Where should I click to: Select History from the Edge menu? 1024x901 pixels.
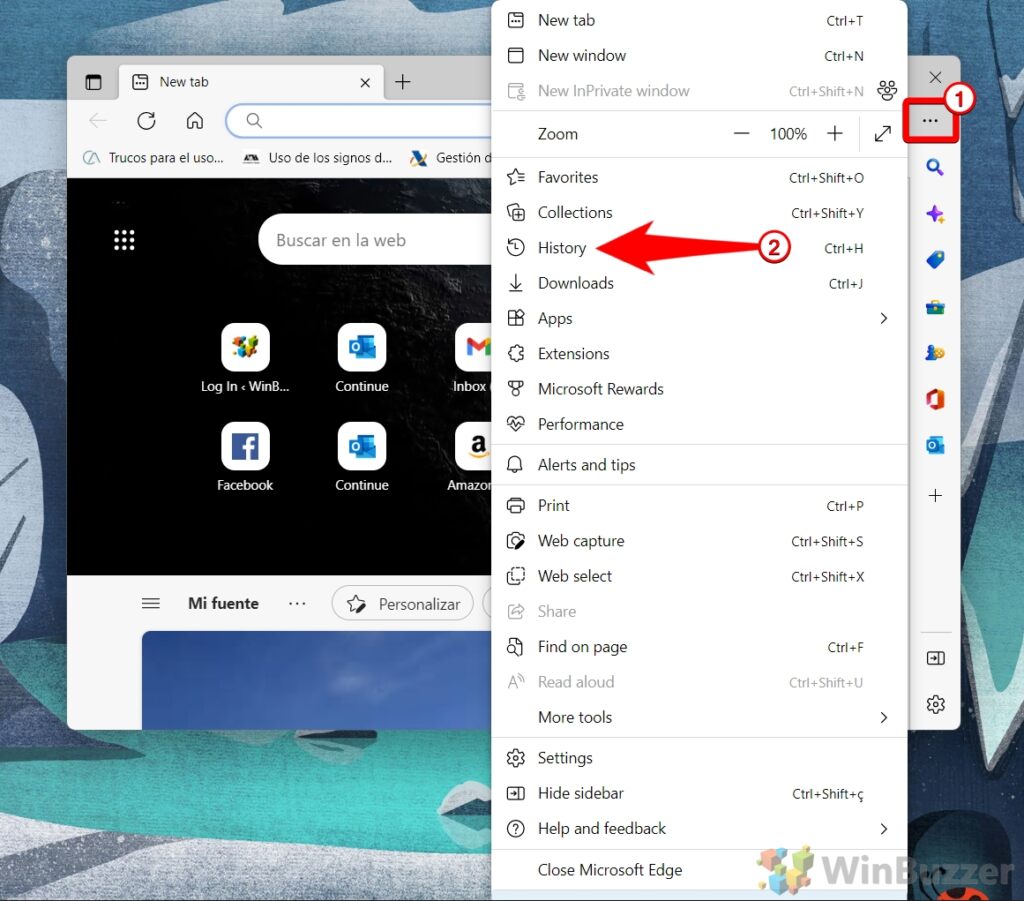click(561, 247)
